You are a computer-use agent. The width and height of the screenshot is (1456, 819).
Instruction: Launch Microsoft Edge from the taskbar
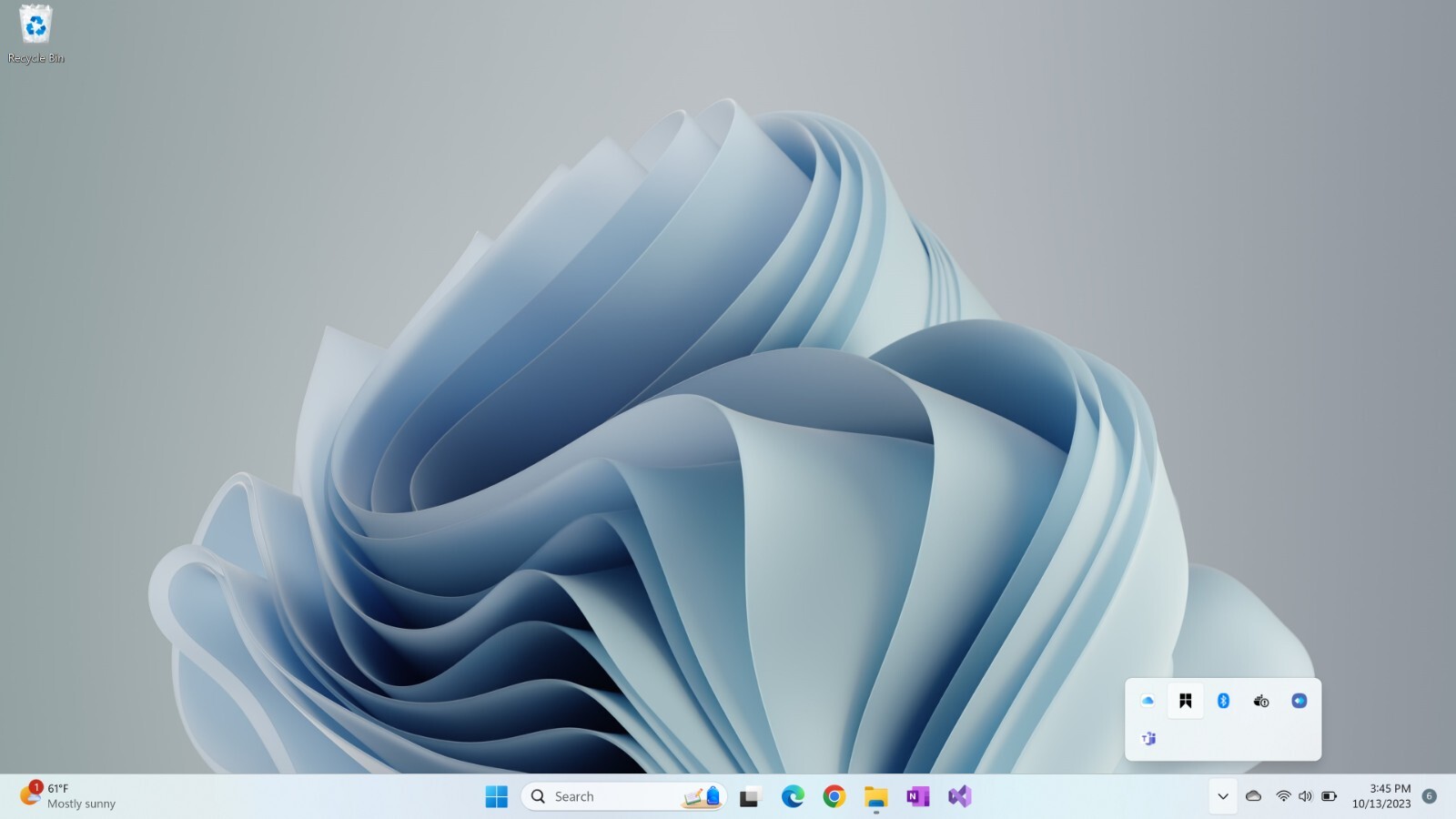pos(793,796)
